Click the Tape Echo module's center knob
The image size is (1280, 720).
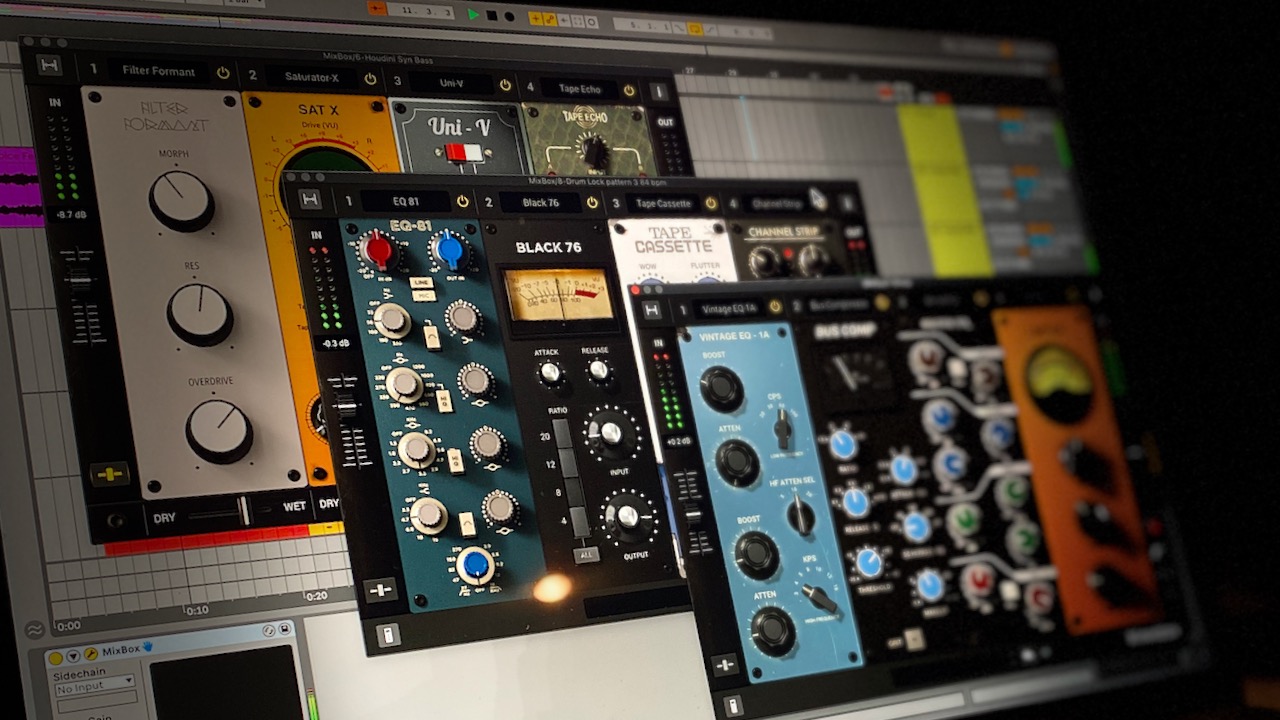point(594,151)
